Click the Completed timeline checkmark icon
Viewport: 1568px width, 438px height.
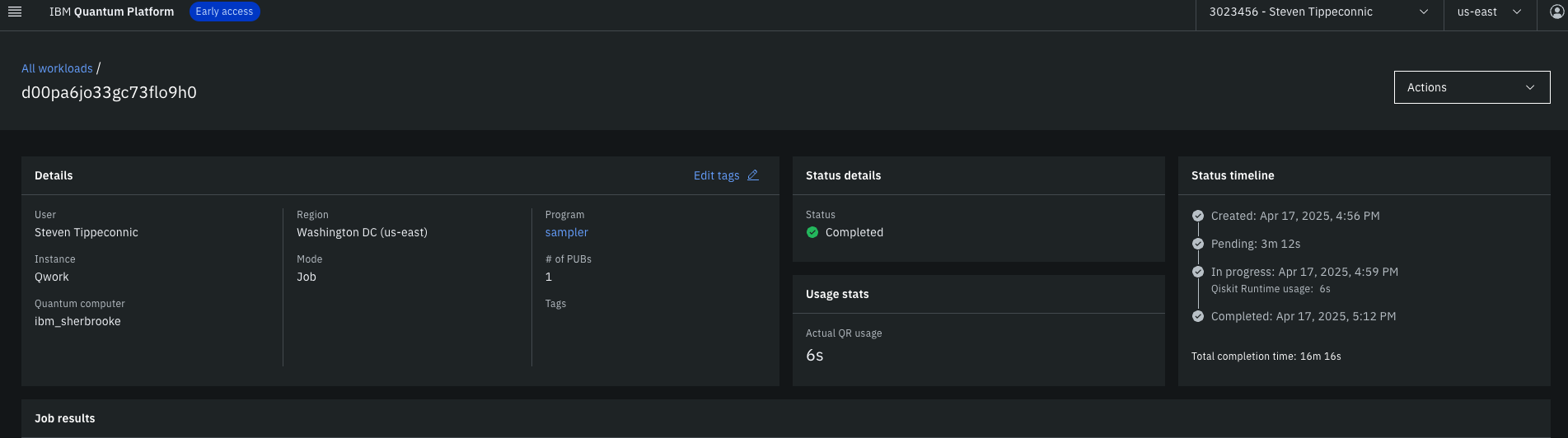[x=1198, y=316]
